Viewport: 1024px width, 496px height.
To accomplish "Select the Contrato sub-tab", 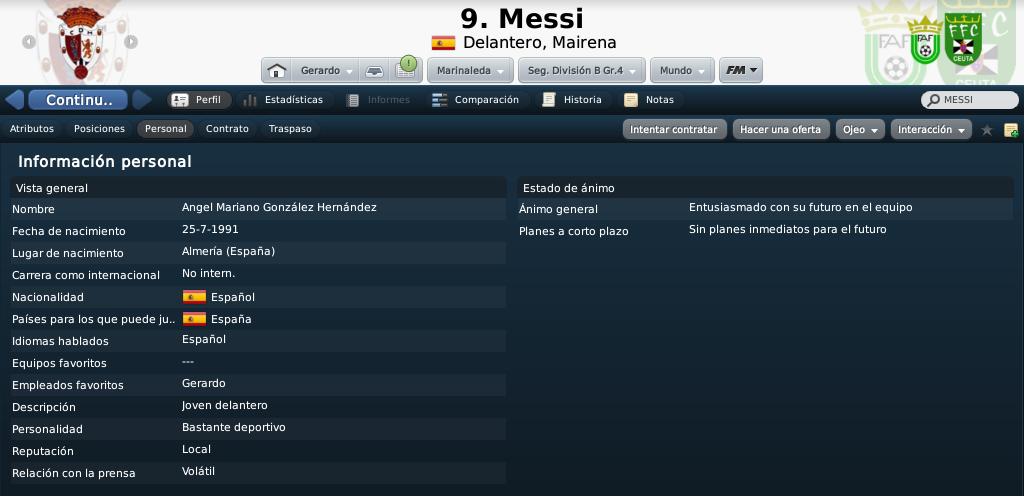I will (x=227, y=129).
